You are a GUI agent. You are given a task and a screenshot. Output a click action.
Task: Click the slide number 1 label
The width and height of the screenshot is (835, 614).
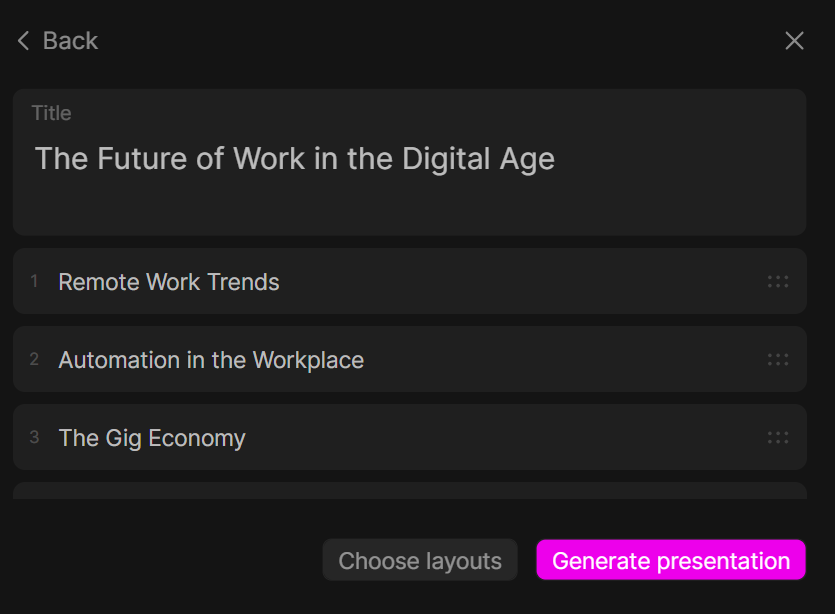coord(34,282)
